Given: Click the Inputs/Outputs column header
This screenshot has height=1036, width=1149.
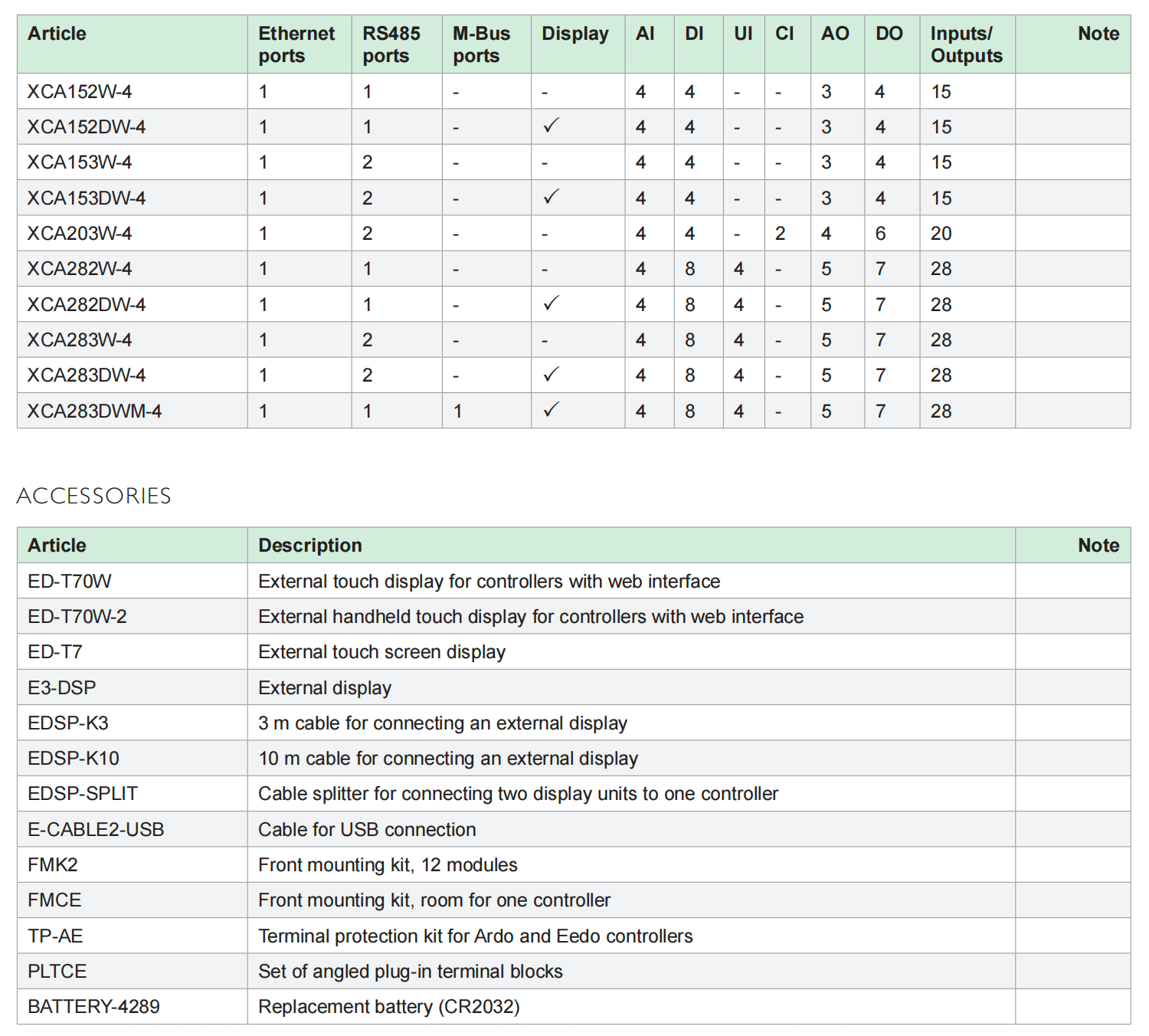Looking at the screenshot, I should click(x=966, y=44).
